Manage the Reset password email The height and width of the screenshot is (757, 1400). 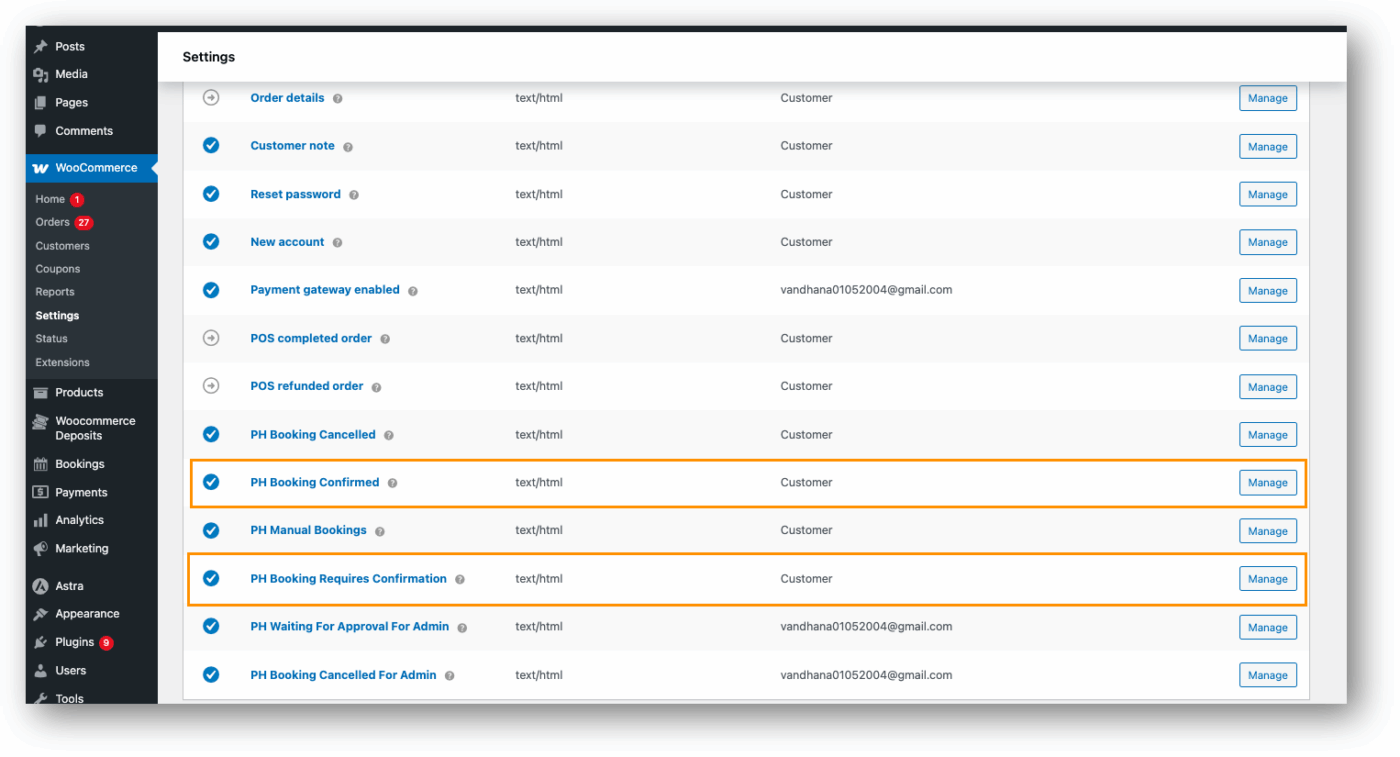[1268, 194]
